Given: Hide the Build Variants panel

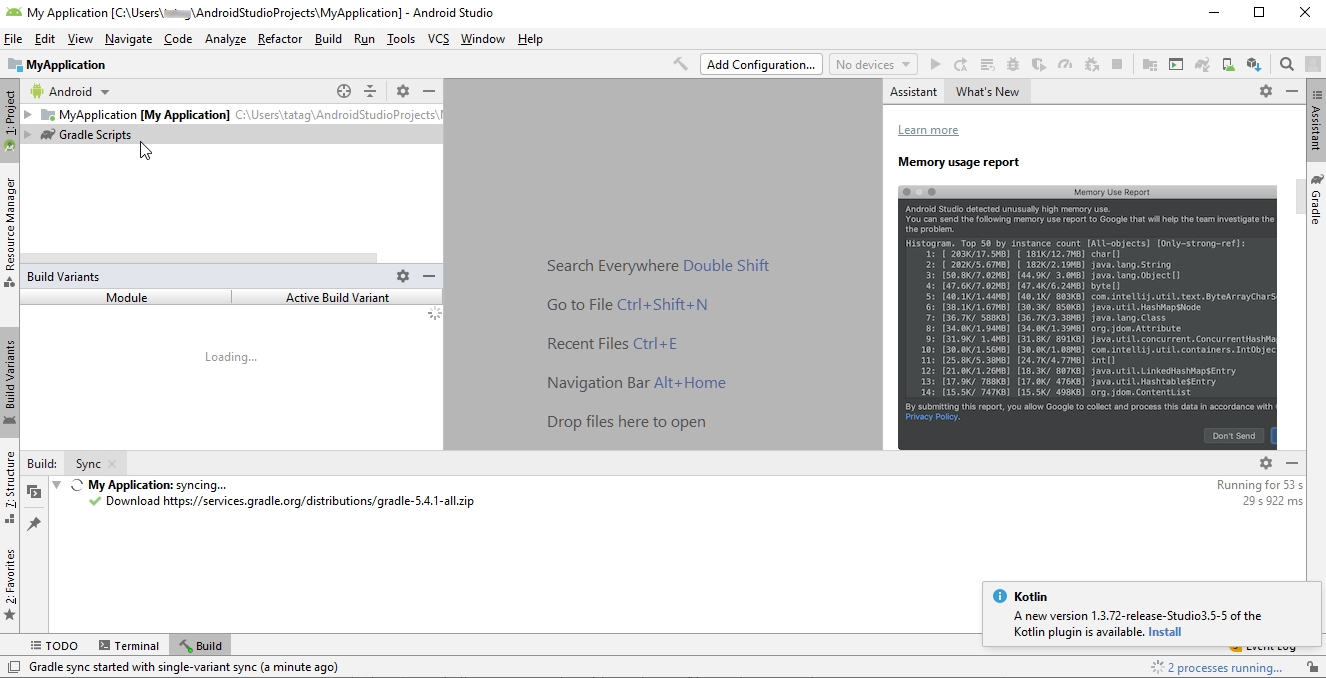Looking at the screenshot, I should click(429, 276).
